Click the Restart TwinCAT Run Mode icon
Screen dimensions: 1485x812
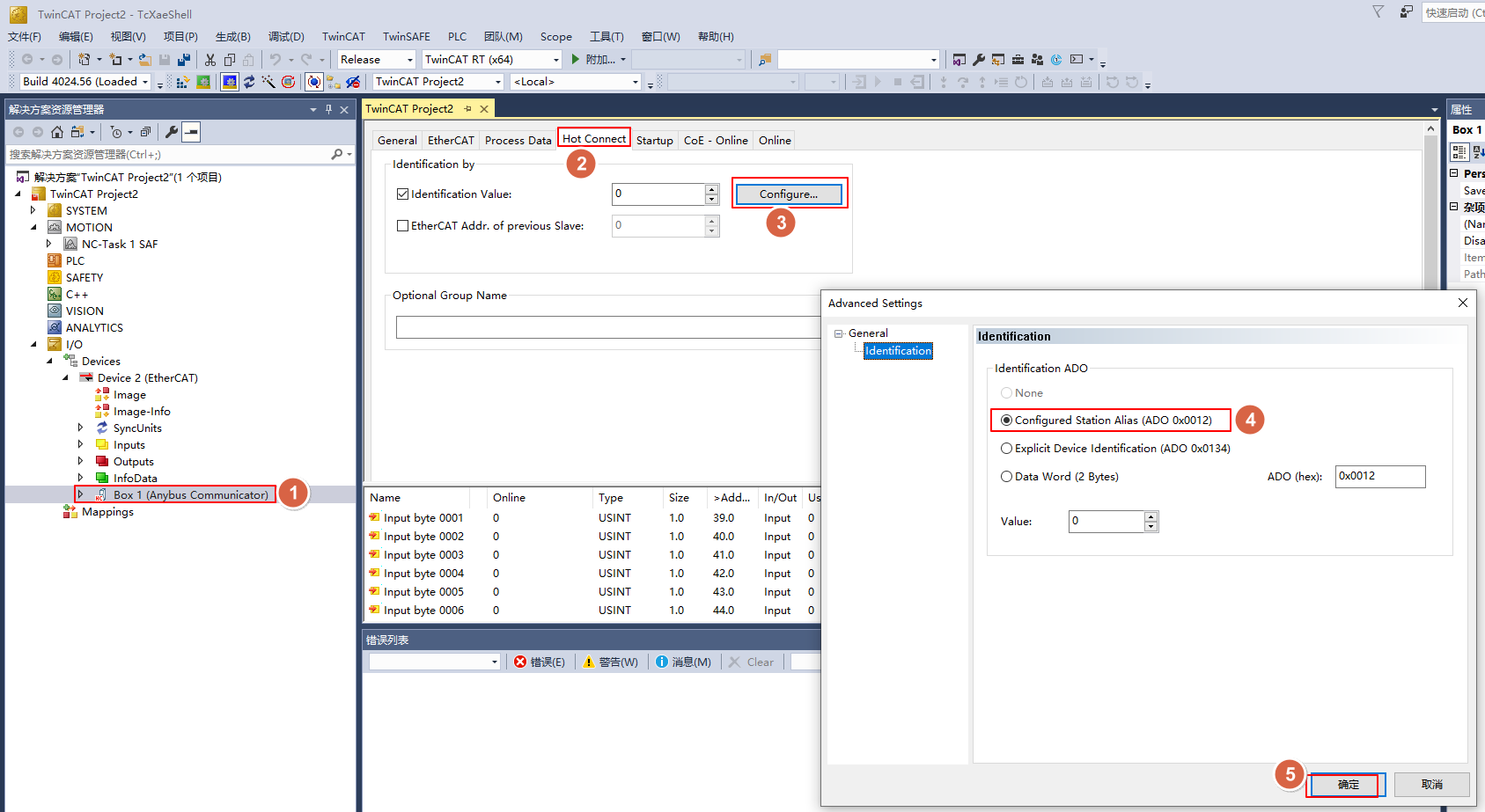pos(203,82)
